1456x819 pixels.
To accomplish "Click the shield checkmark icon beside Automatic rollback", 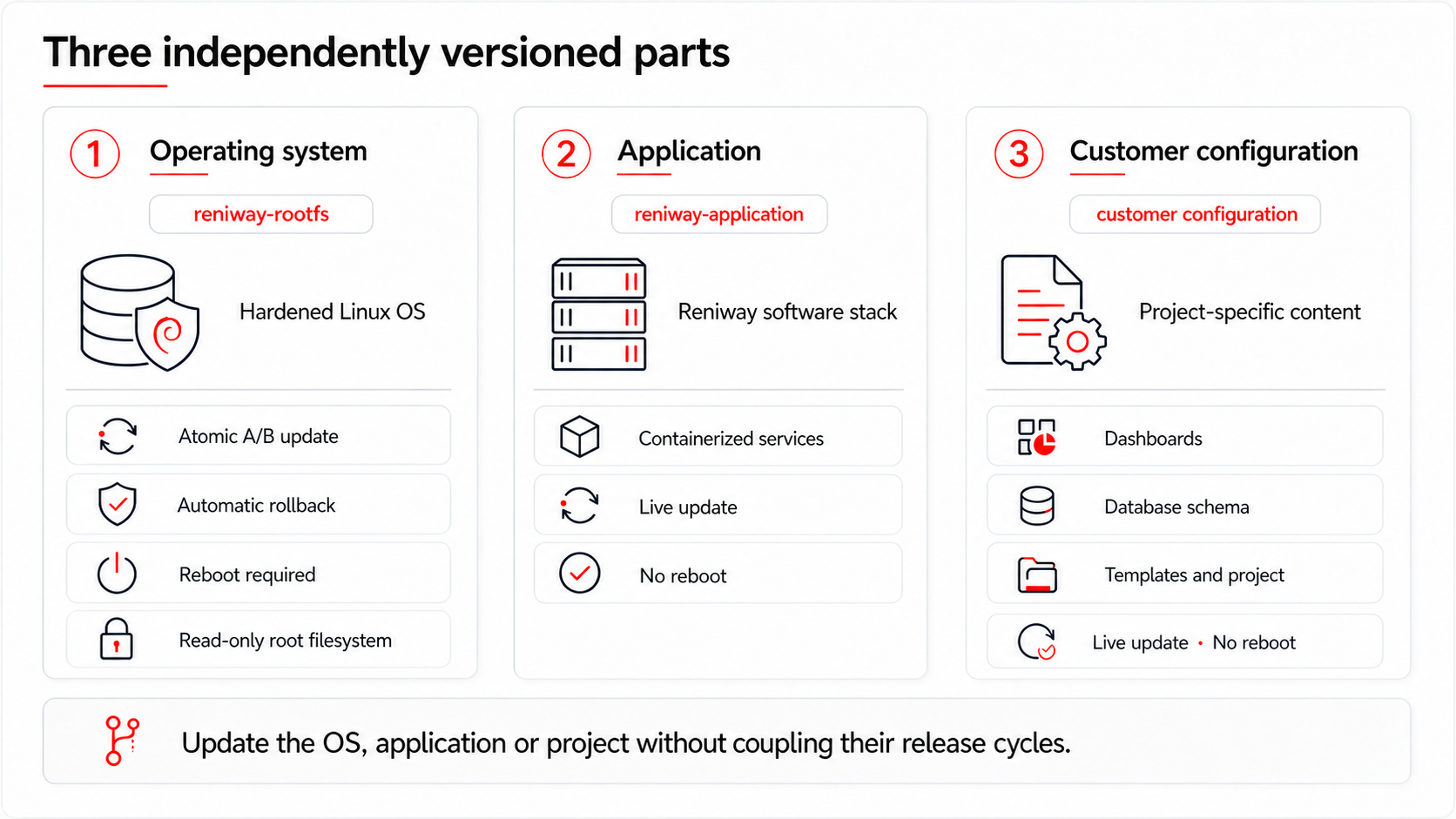I will [118, 505].
